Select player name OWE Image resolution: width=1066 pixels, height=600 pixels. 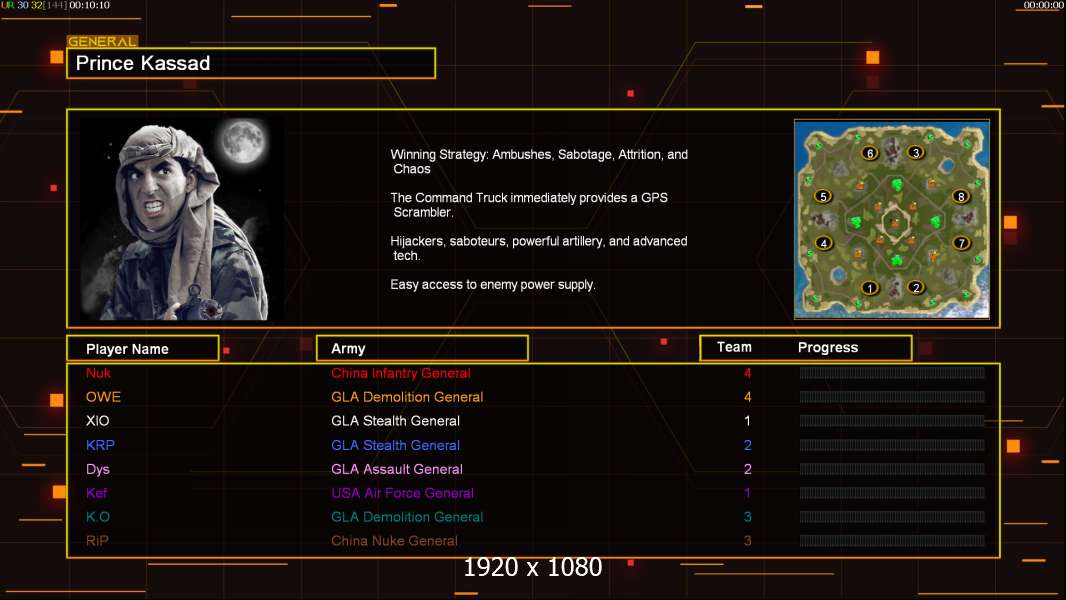coord(103,397)
